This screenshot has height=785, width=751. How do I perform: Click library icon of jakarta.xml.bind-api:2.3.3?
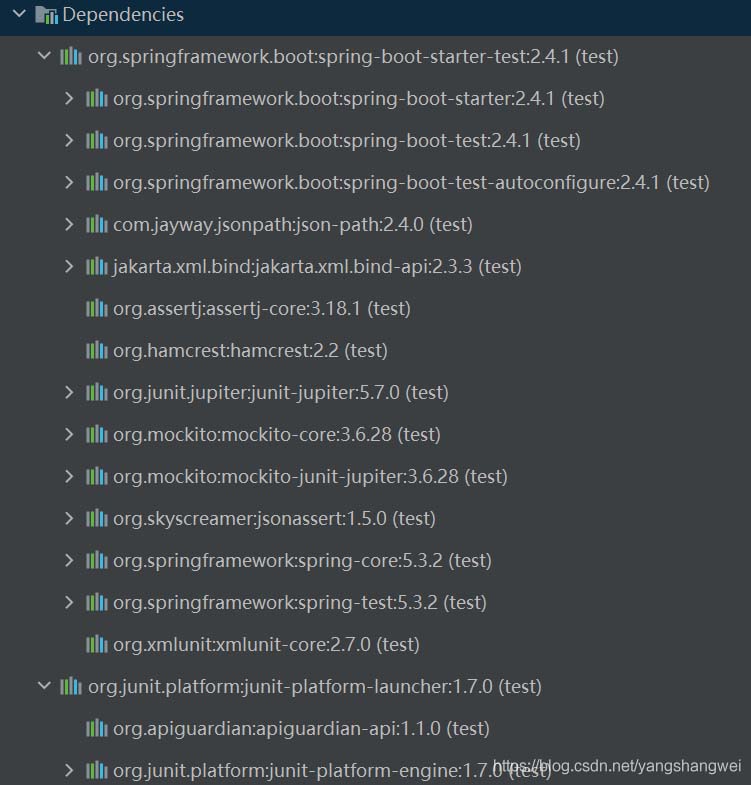[x=97, y=266]
